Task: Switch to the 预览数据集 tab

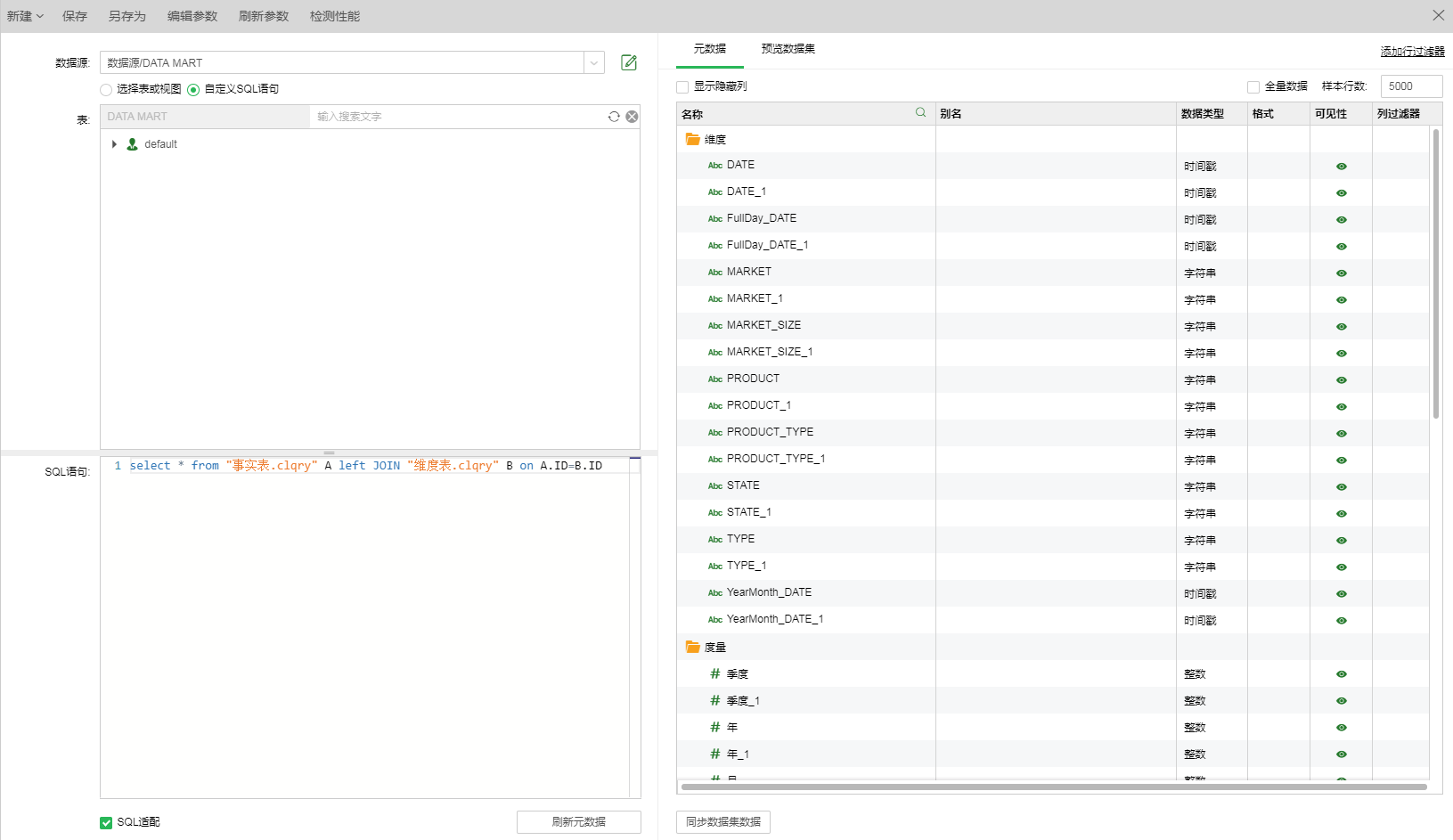Action: pyautogui.click(x=788, y=49)
